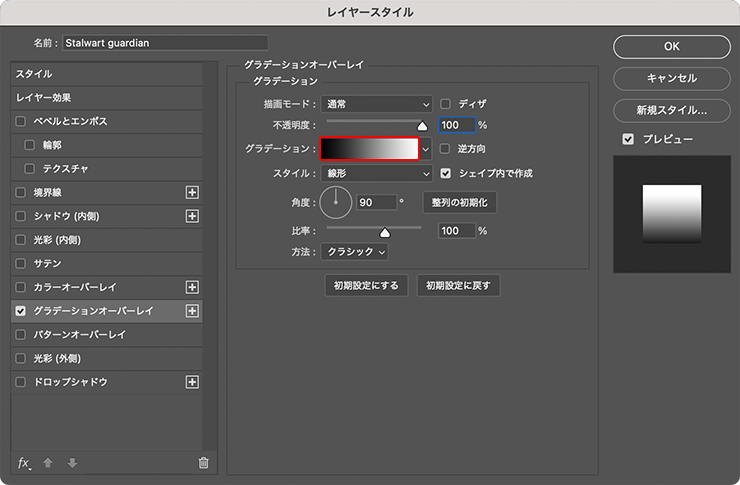
Task: Uncheck the プレビュー checkbox
Action: 628,139
